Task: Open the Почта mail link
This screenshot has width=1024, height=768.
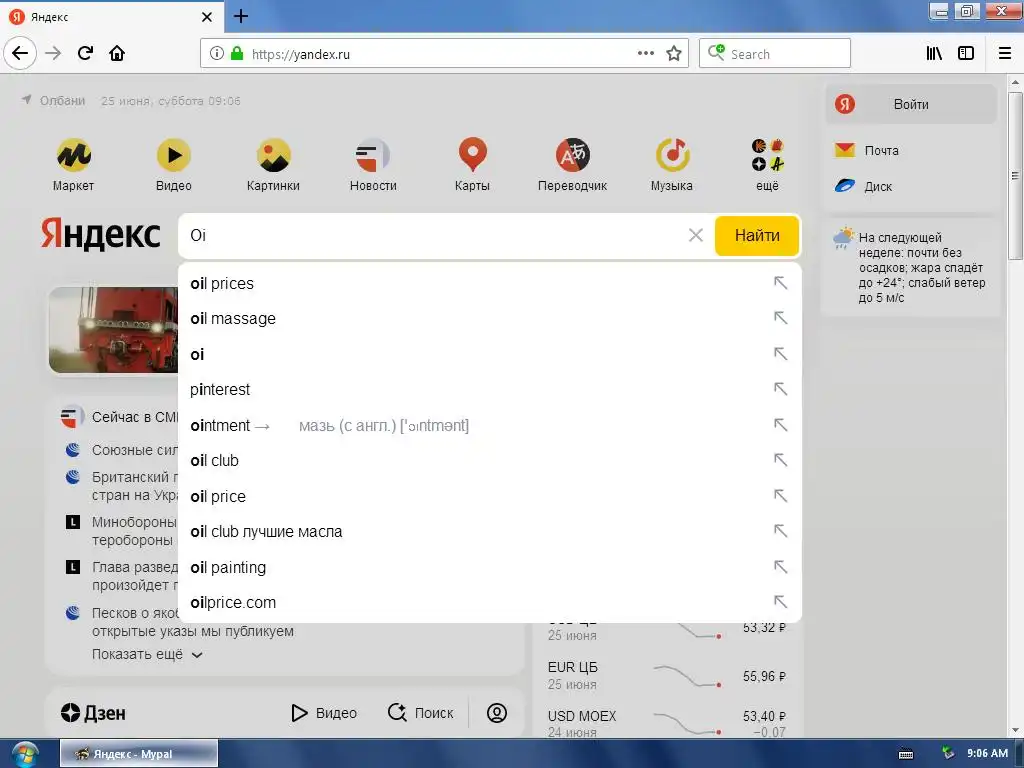Action: click(x=867, y=151)
